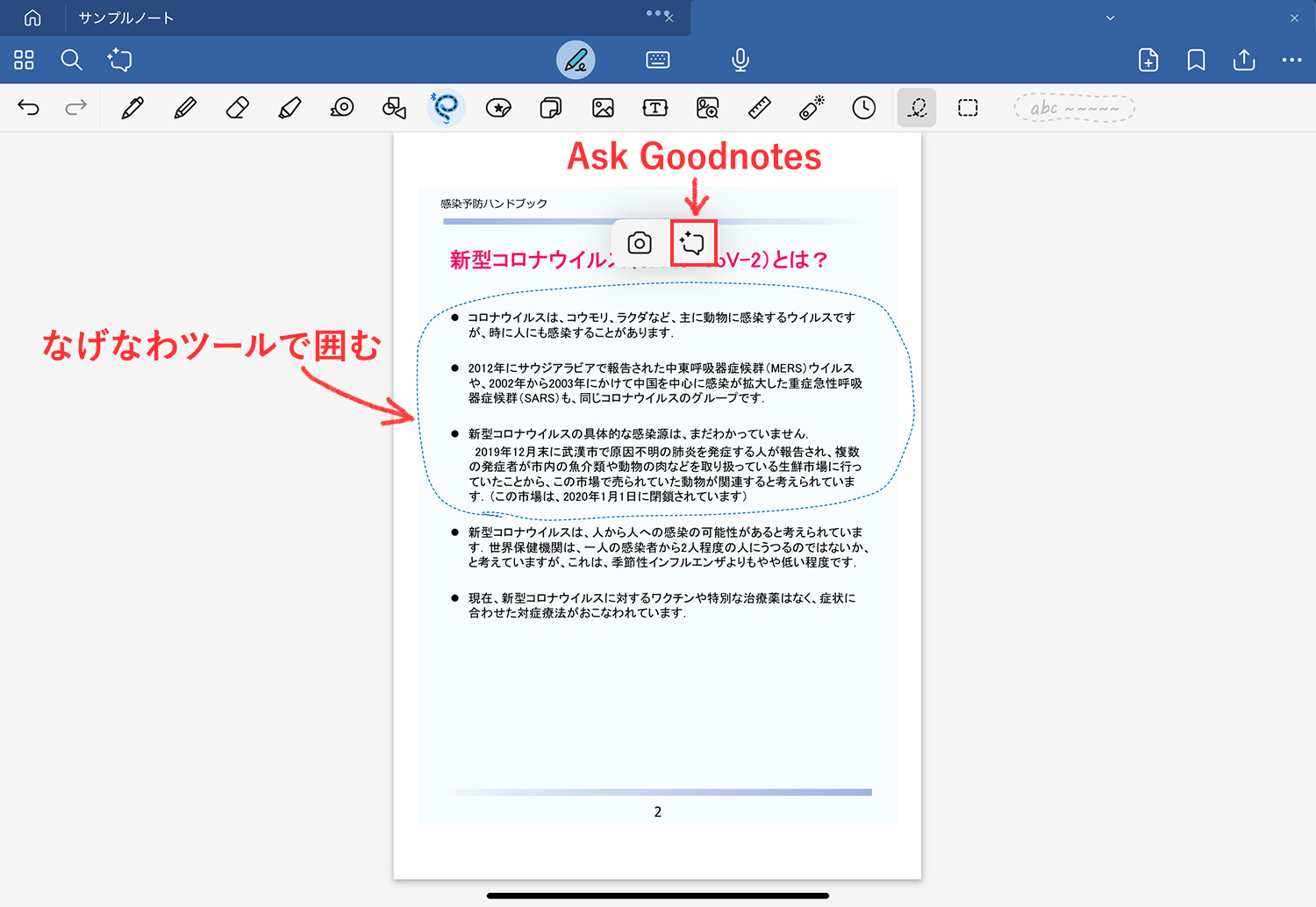Viewport: 1316px width, 907px height.
Task: Select the Lasso tool
Action: coord(446,108)
